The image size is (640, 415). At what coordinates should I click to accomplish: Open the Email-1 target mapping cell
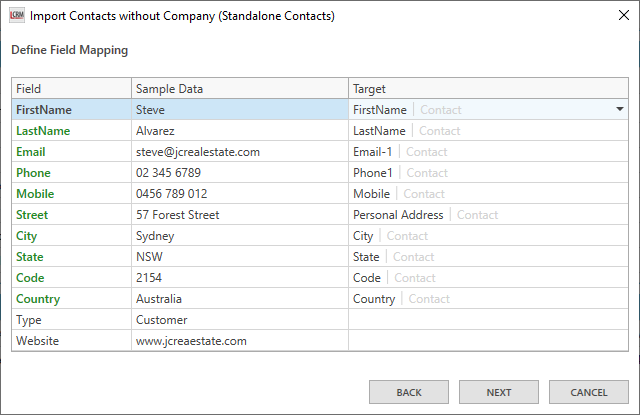point(488,152)
